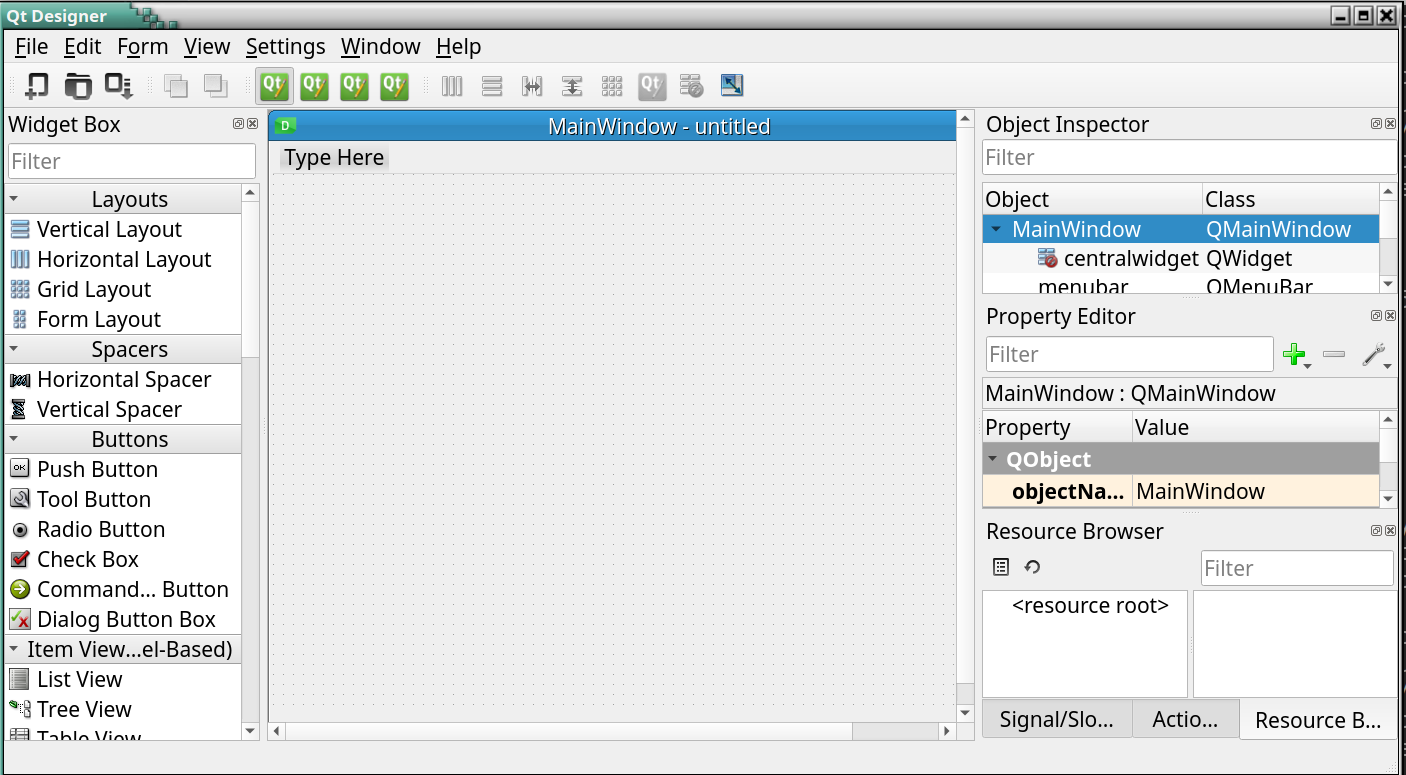1406x775 pixels.
Task: Open the File menu
Action: pos(32,46)
